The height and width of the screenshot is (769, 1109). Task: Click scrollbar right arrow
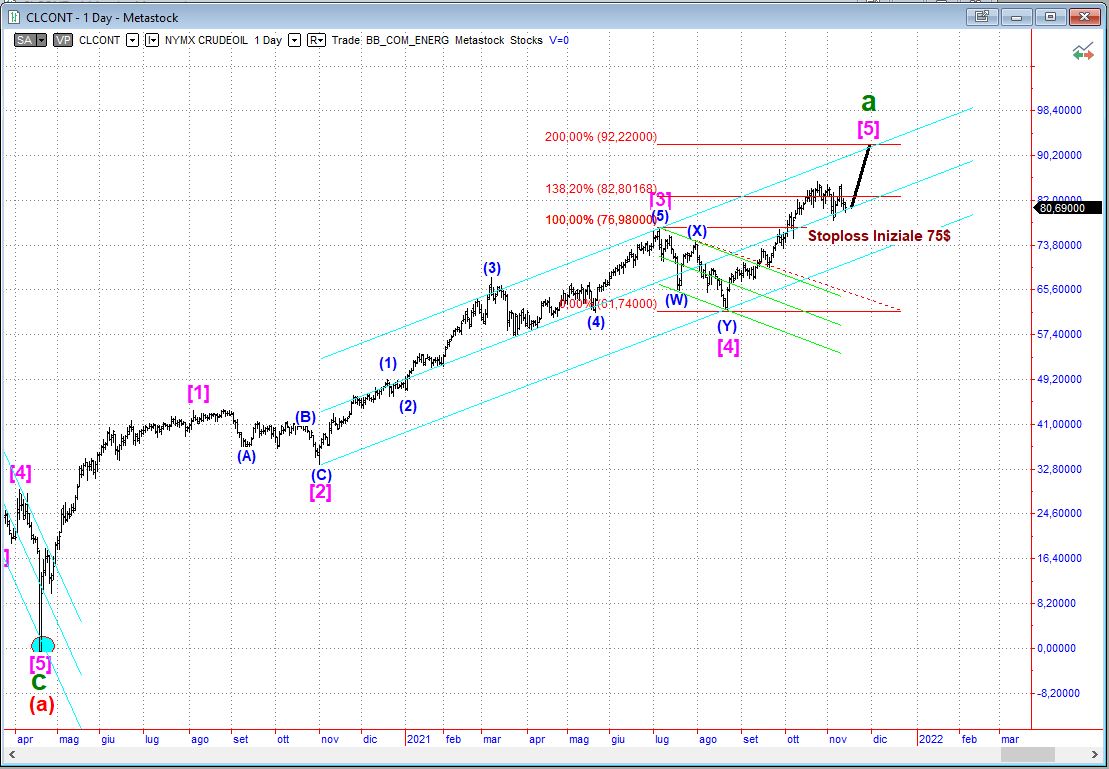tap(1096, 755)
